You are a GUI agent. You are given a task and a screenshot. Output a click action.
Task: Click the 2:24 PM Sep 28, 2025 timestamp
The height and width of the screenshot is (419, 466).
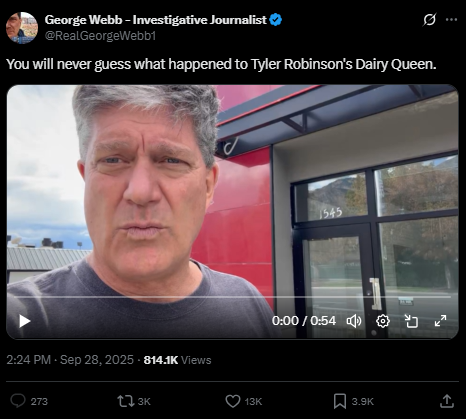(70, 360)
